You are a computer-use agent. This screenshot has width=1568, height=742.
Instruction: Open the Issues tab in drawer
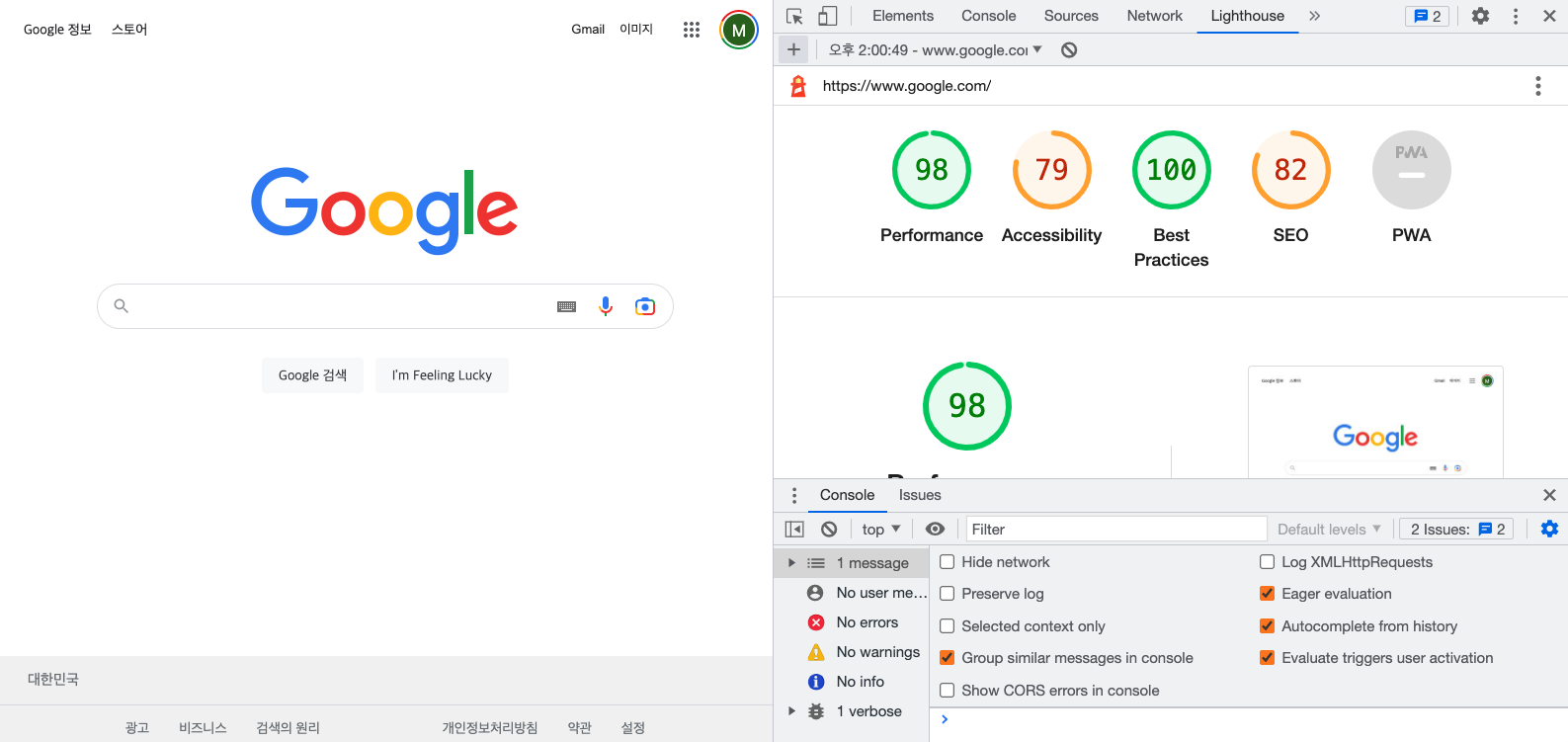point(920,495)
